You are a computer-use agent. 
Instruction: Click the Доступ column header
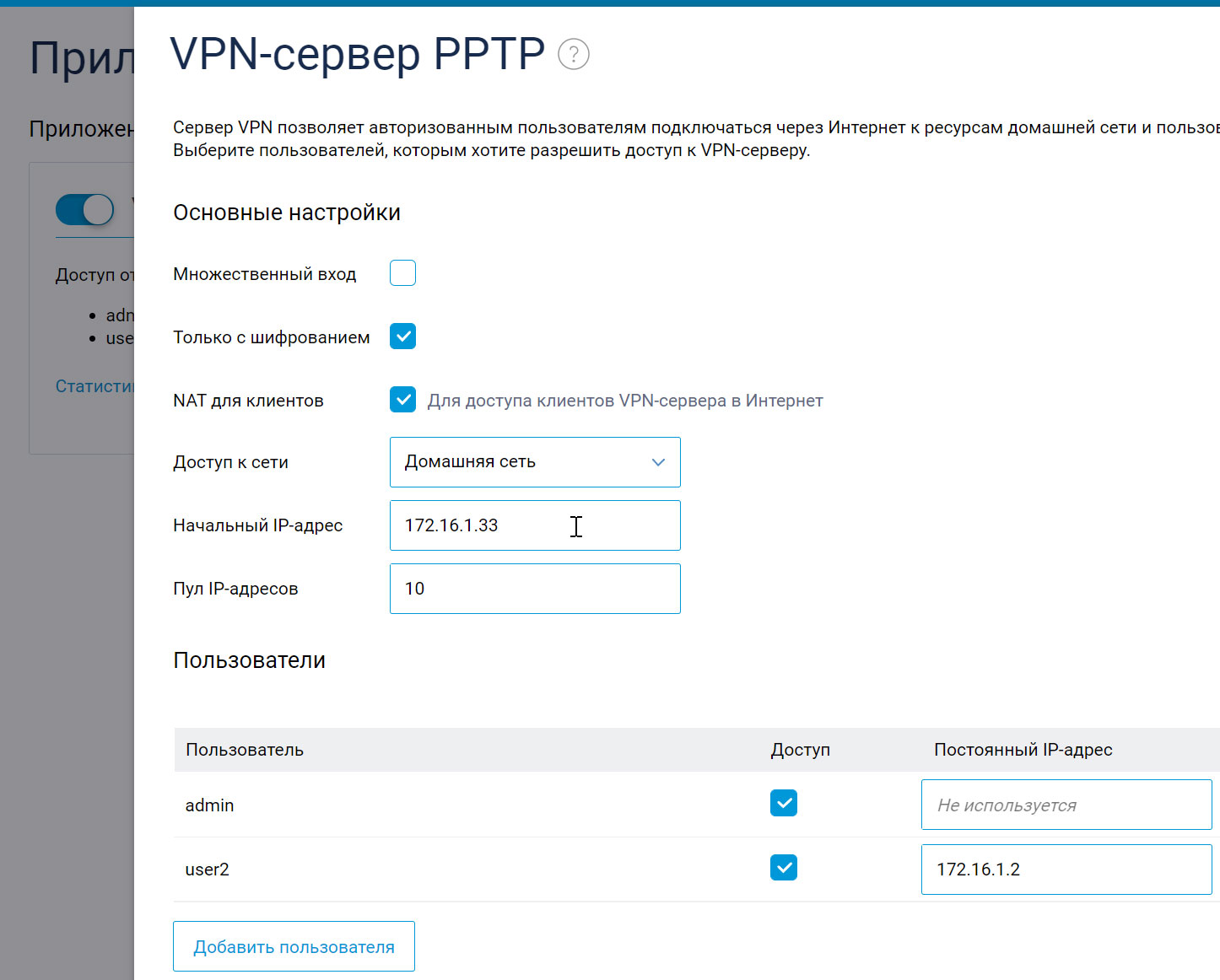[x=800, y=750]
